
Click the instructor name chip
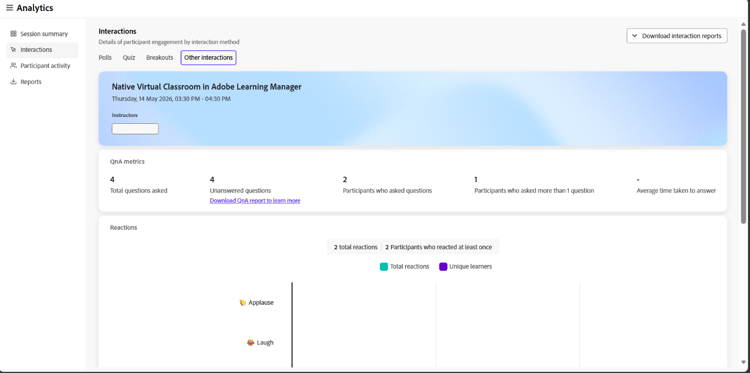(x=135, y=129)
